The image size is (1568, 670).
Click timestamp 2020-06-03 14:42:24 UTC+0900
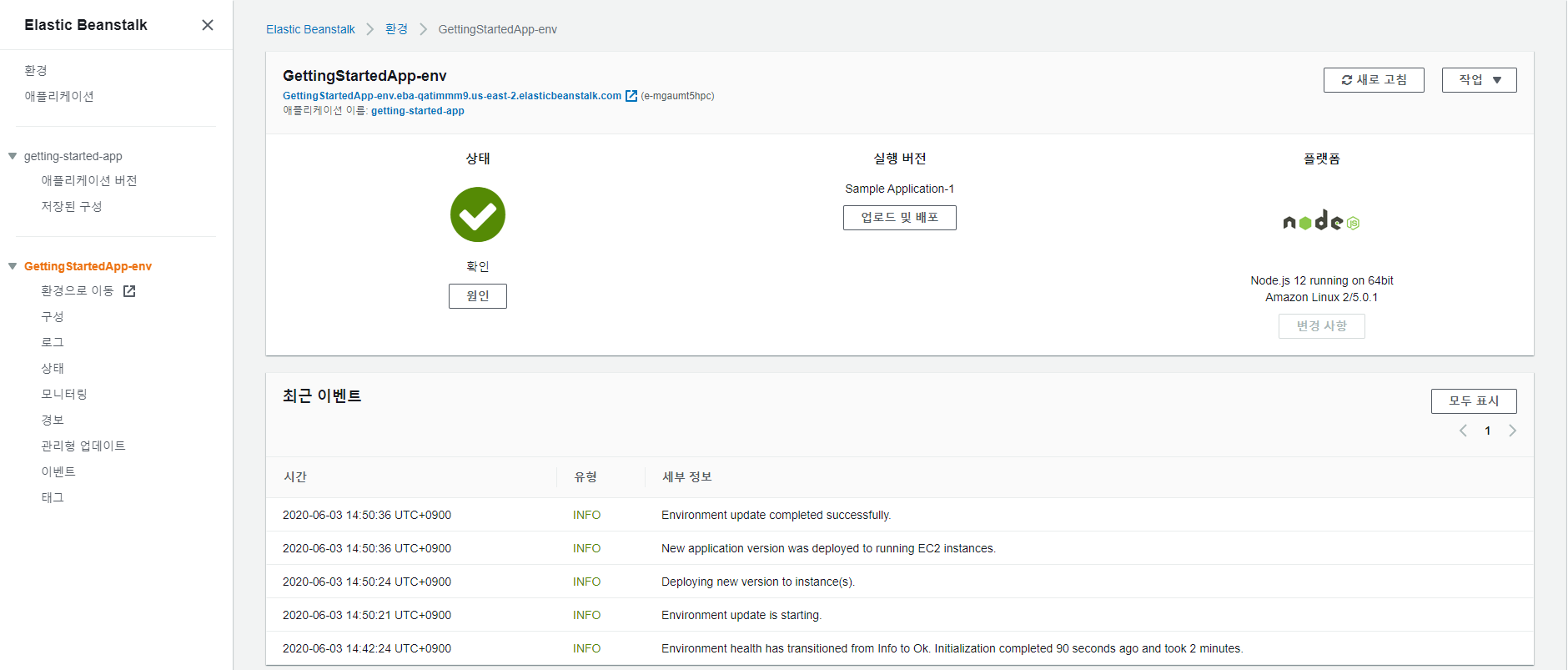(367, 648)
